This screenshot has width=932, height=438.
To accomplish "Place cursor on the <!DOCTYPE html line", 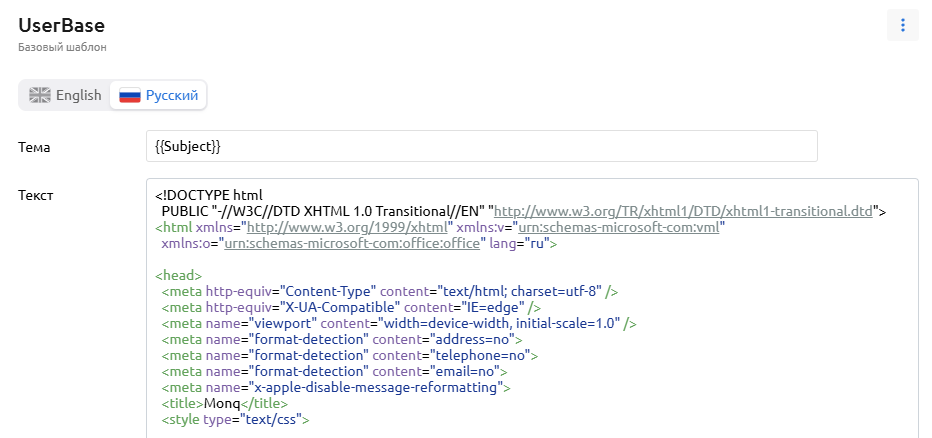I will click(x=214, y=195).
